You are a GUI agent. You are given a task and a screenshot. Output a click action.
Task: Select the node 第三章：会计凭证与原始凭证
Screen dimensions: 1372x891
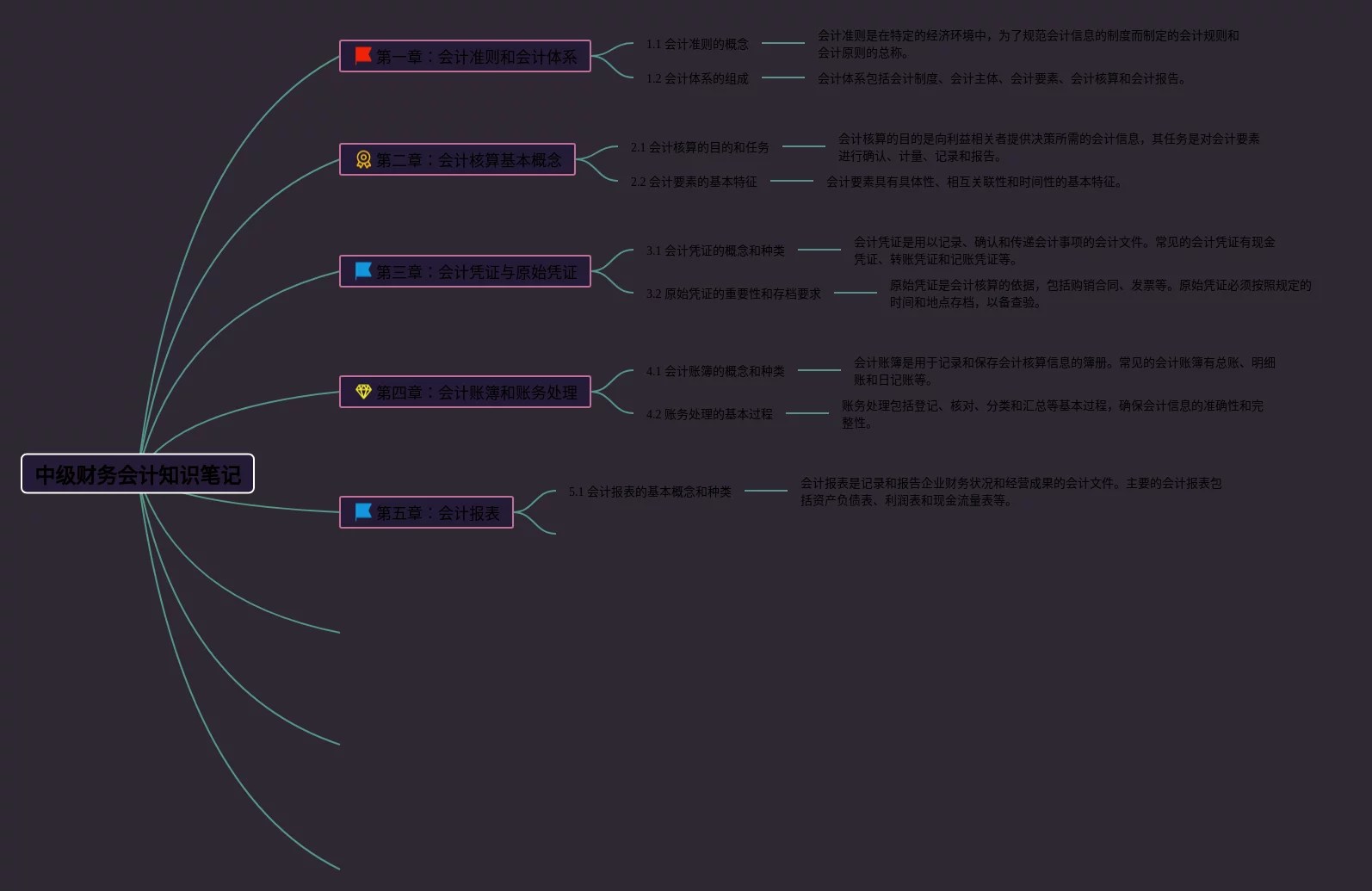[476, 272]
